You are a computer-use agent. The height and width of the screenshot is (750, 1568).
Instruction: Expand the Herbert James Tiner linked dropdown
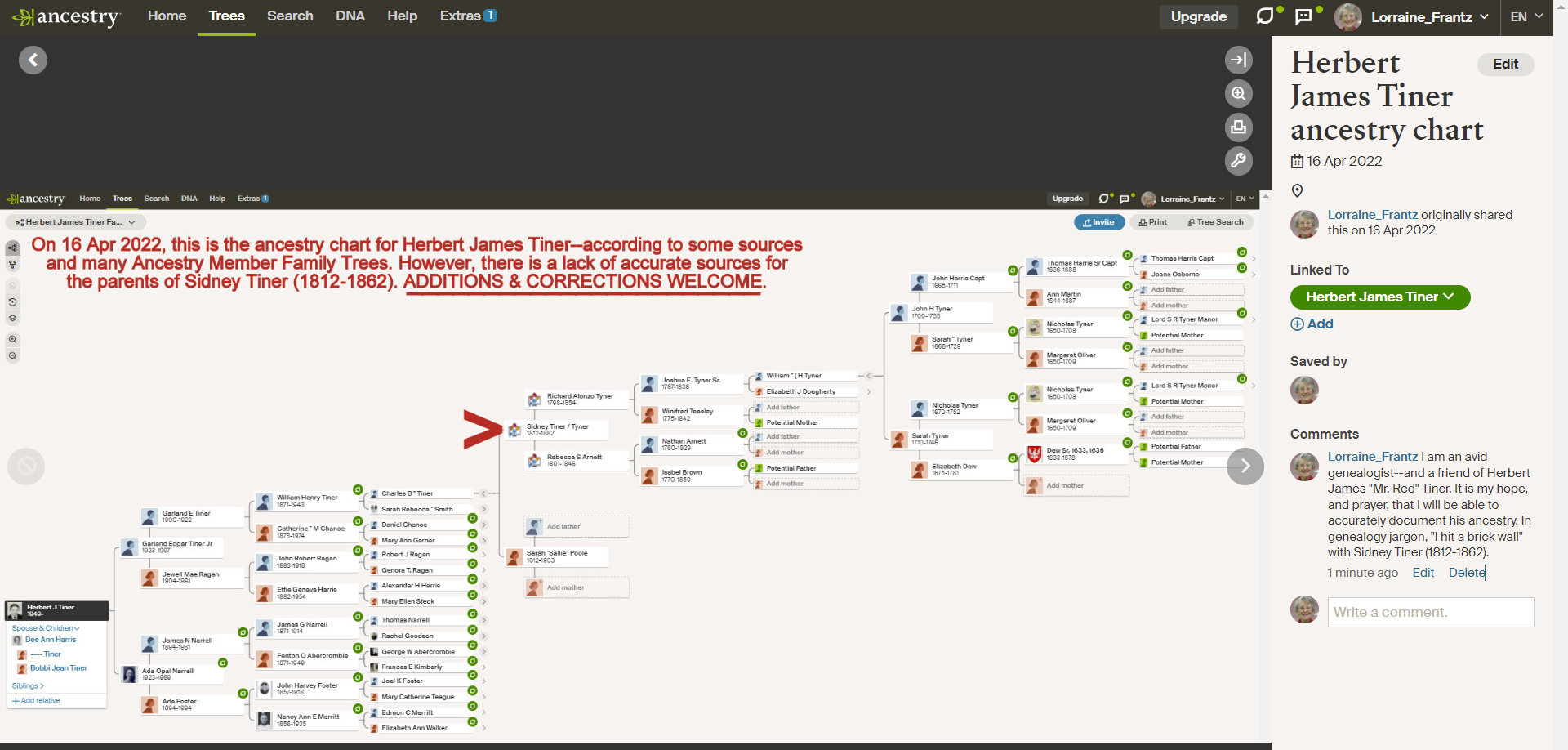click(x=1379, y=297)
